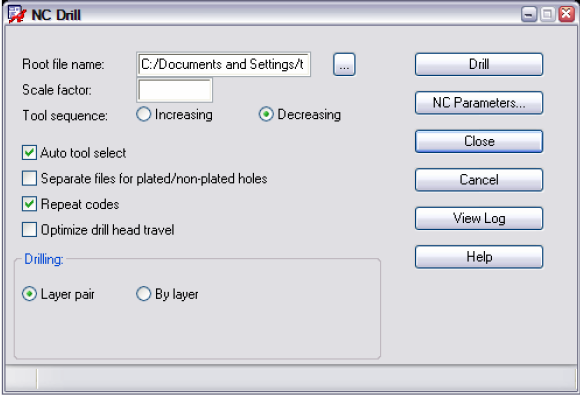The image size is (580, 396).
Task: Open the View Log button
Action: [x=479, y=218]
